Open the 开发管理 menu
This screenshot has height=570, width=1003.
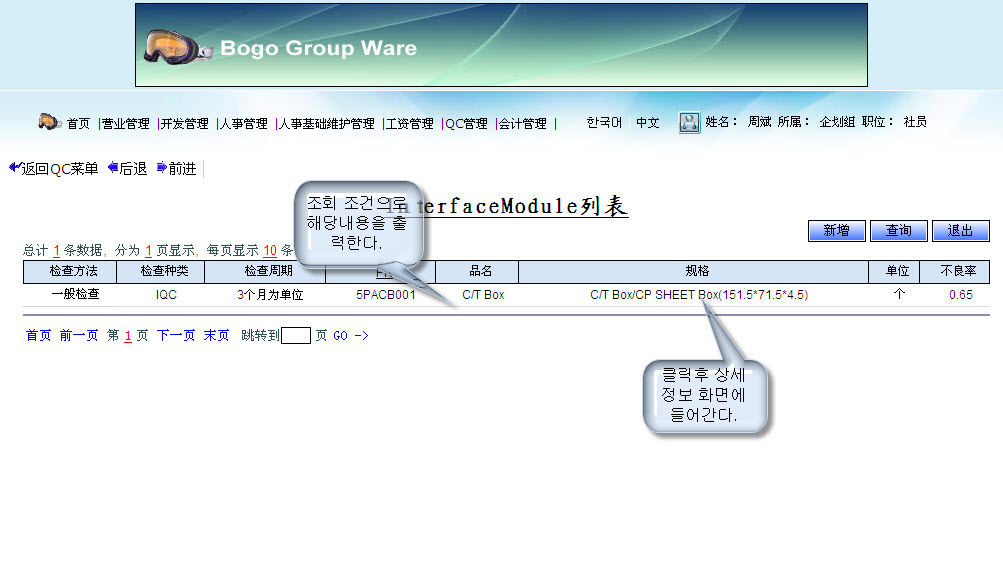[184, 124]
